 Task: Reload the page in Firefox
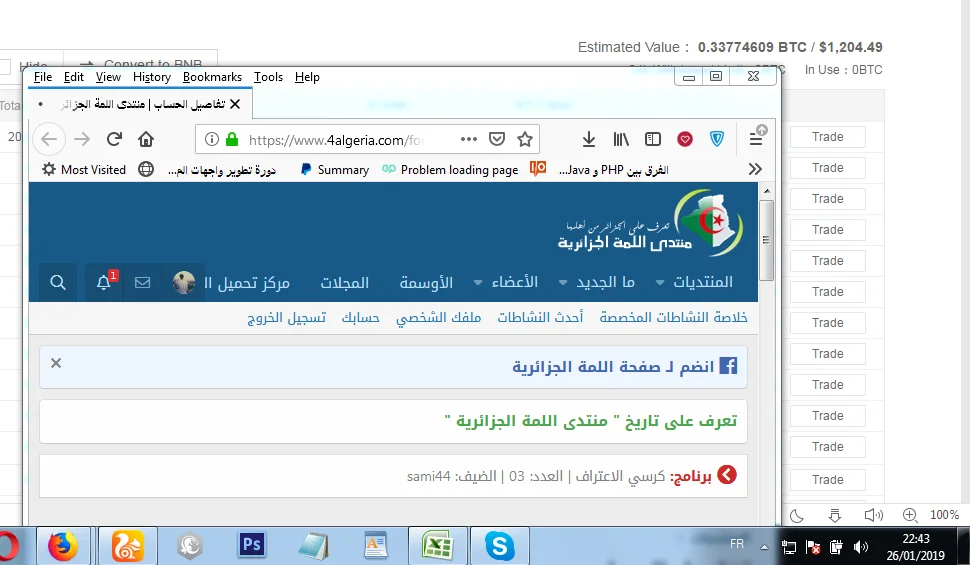point(114,139)
